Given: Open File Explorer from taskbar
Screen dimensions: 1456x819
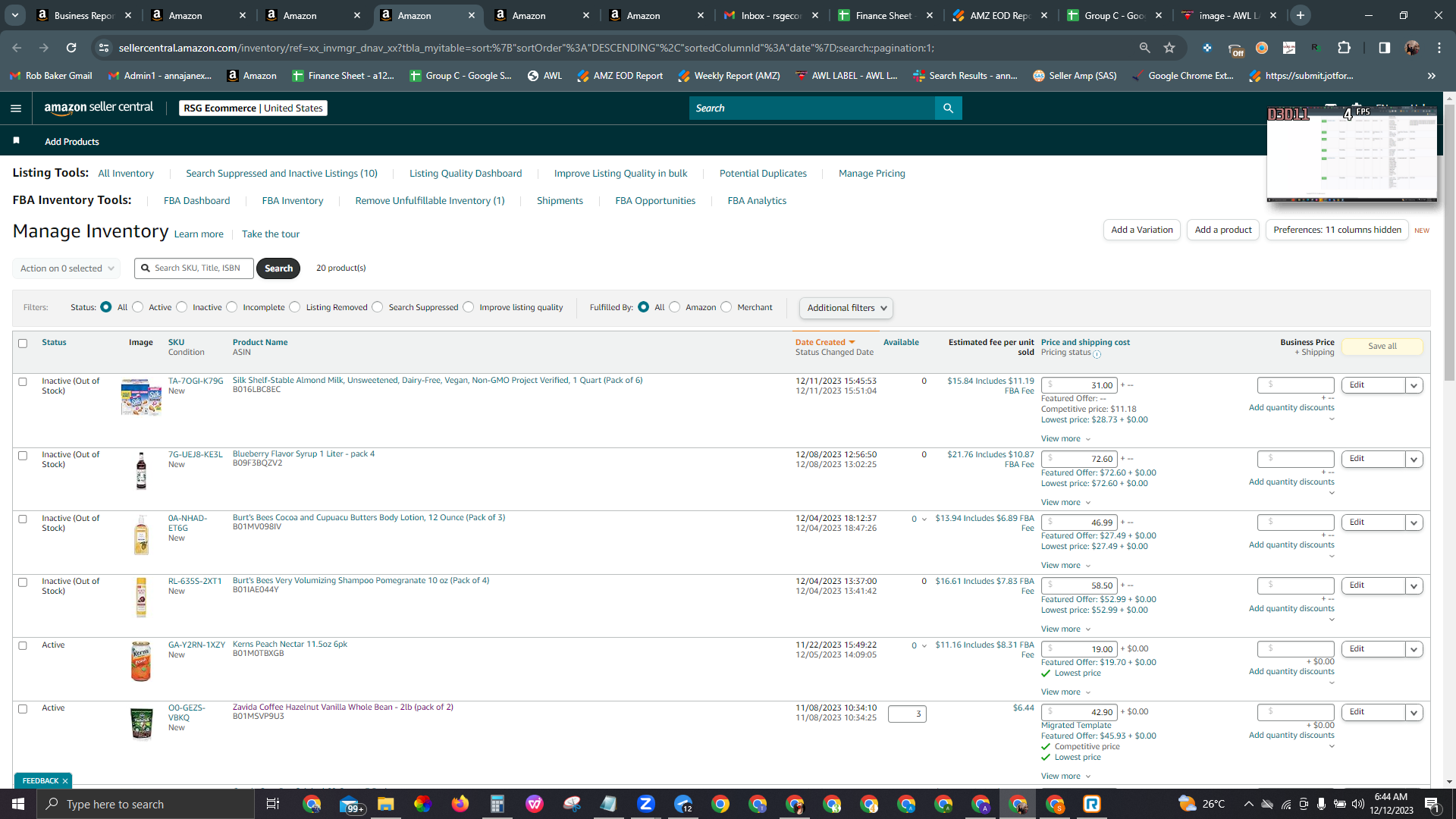Looking at the screenshot, I should click(x=385, y=804).
